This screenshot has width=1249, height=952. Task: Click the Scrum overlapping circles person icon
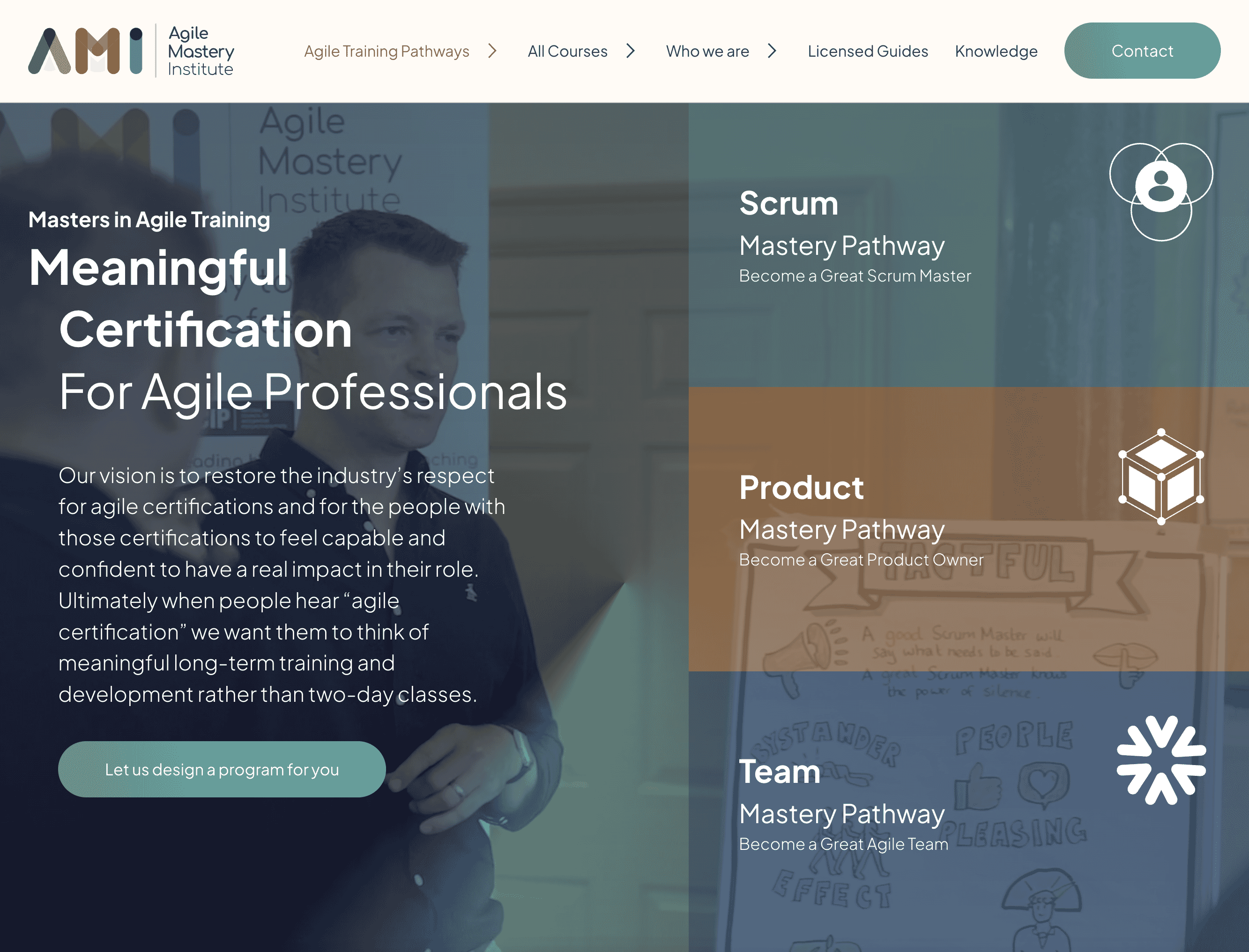coord(1160,191)
